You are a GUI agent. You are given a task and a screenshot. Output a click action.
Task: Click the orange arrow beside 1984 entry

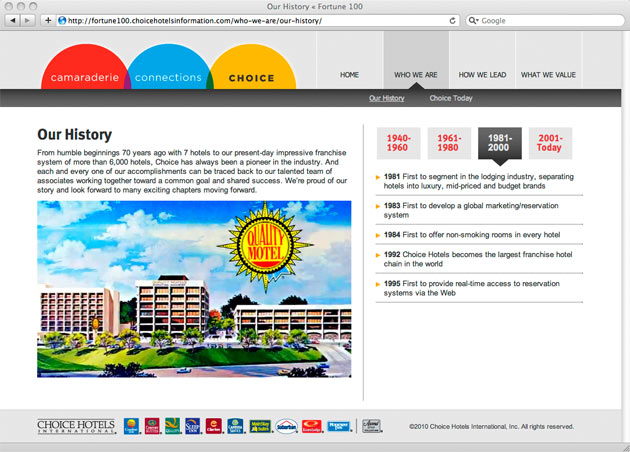point(378,235)
